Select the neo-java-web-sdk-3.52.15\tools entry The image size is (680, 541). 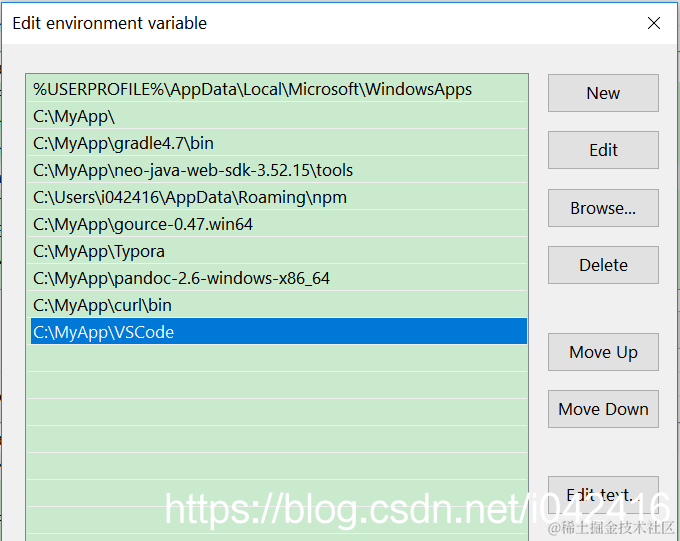tap(279, 170)
